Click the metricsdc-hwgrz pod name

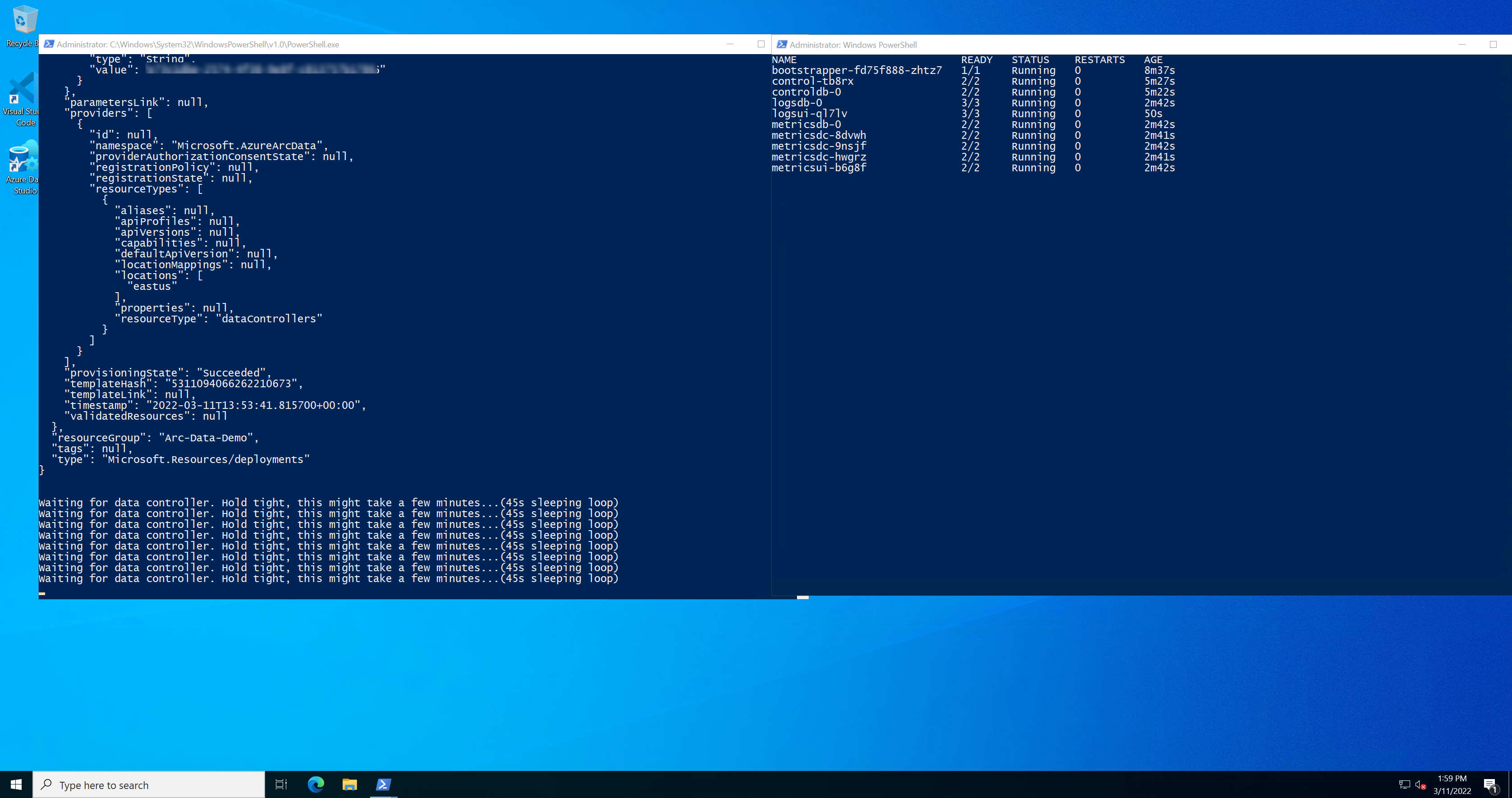coord(819,157)
